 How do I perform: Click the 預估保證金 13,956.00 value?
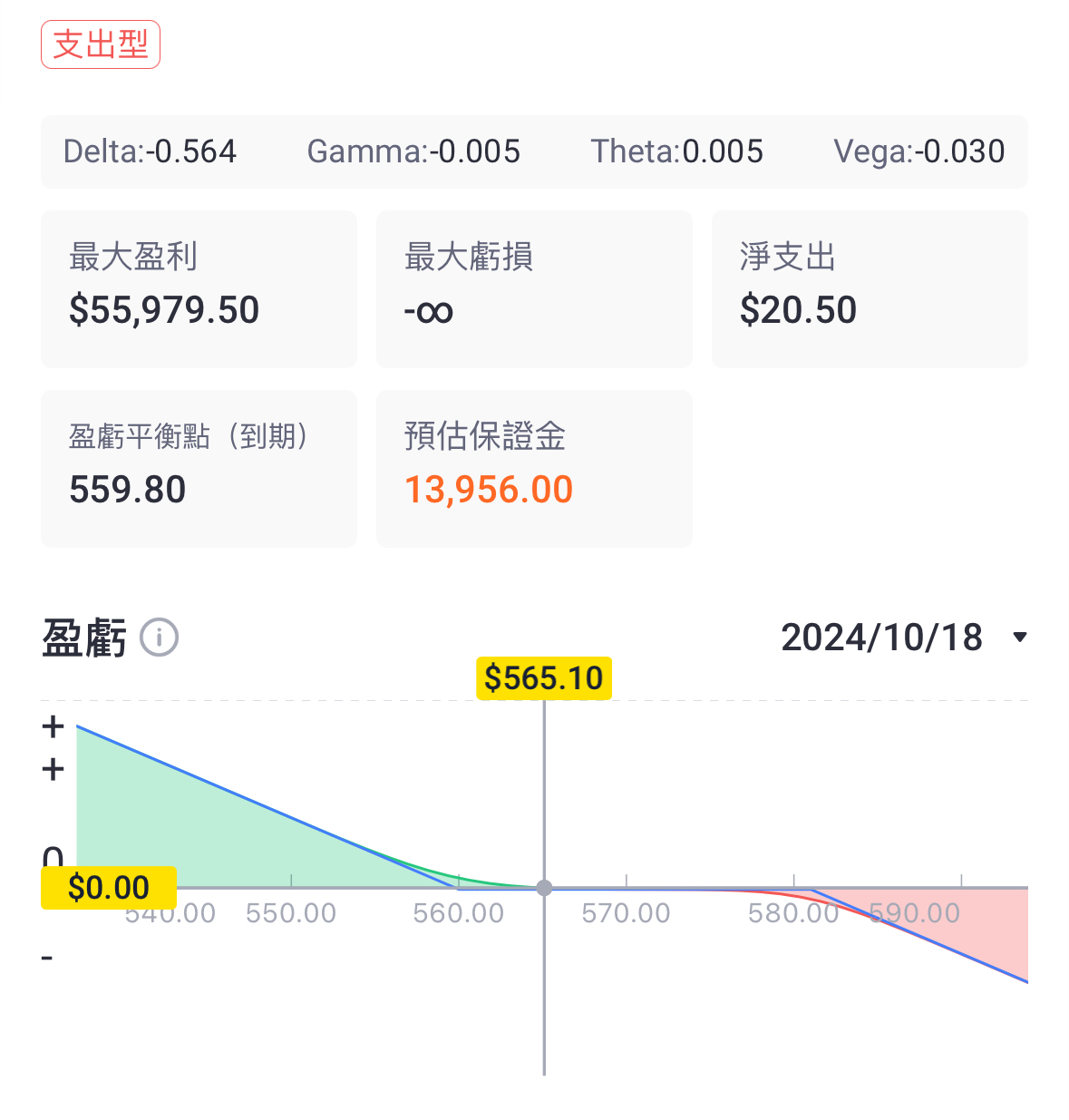[x=489, y=490]
